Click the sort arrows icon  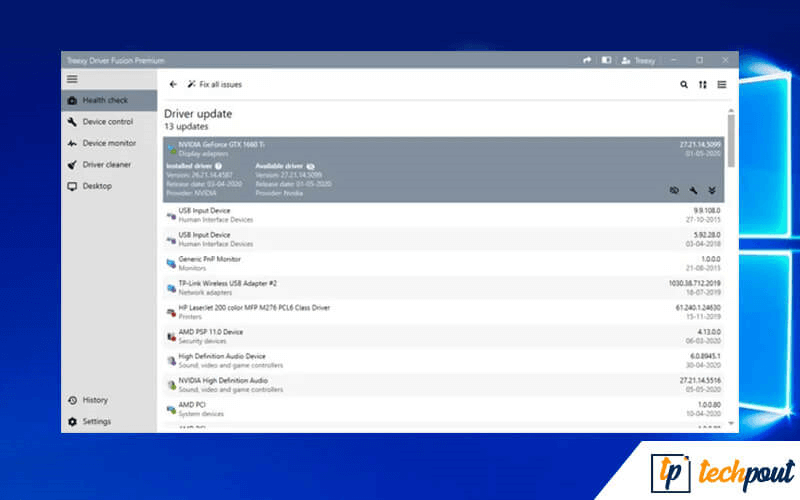702,85
